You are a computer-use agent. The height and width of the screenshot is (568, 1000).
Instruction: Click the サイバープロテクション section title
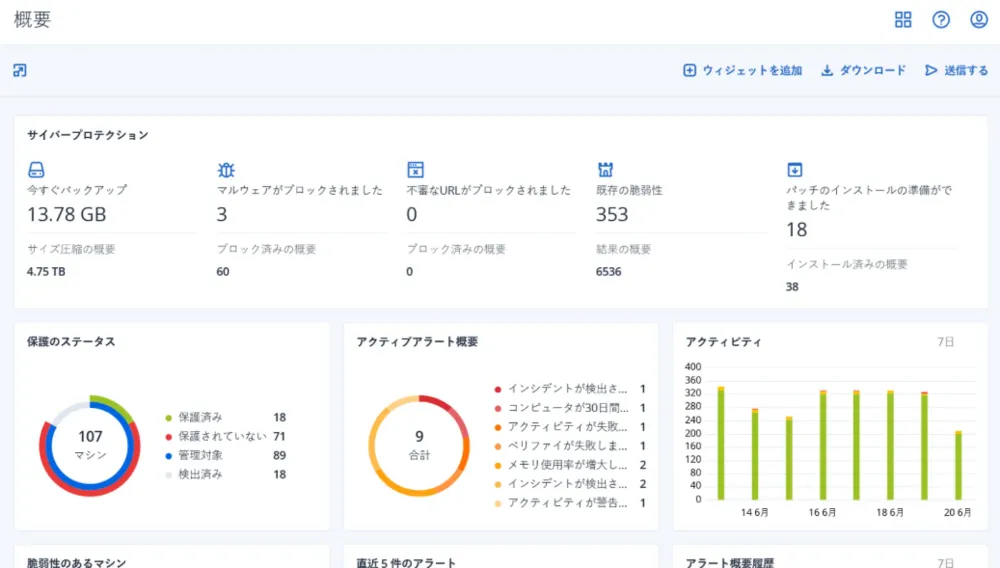pos(87,135)
